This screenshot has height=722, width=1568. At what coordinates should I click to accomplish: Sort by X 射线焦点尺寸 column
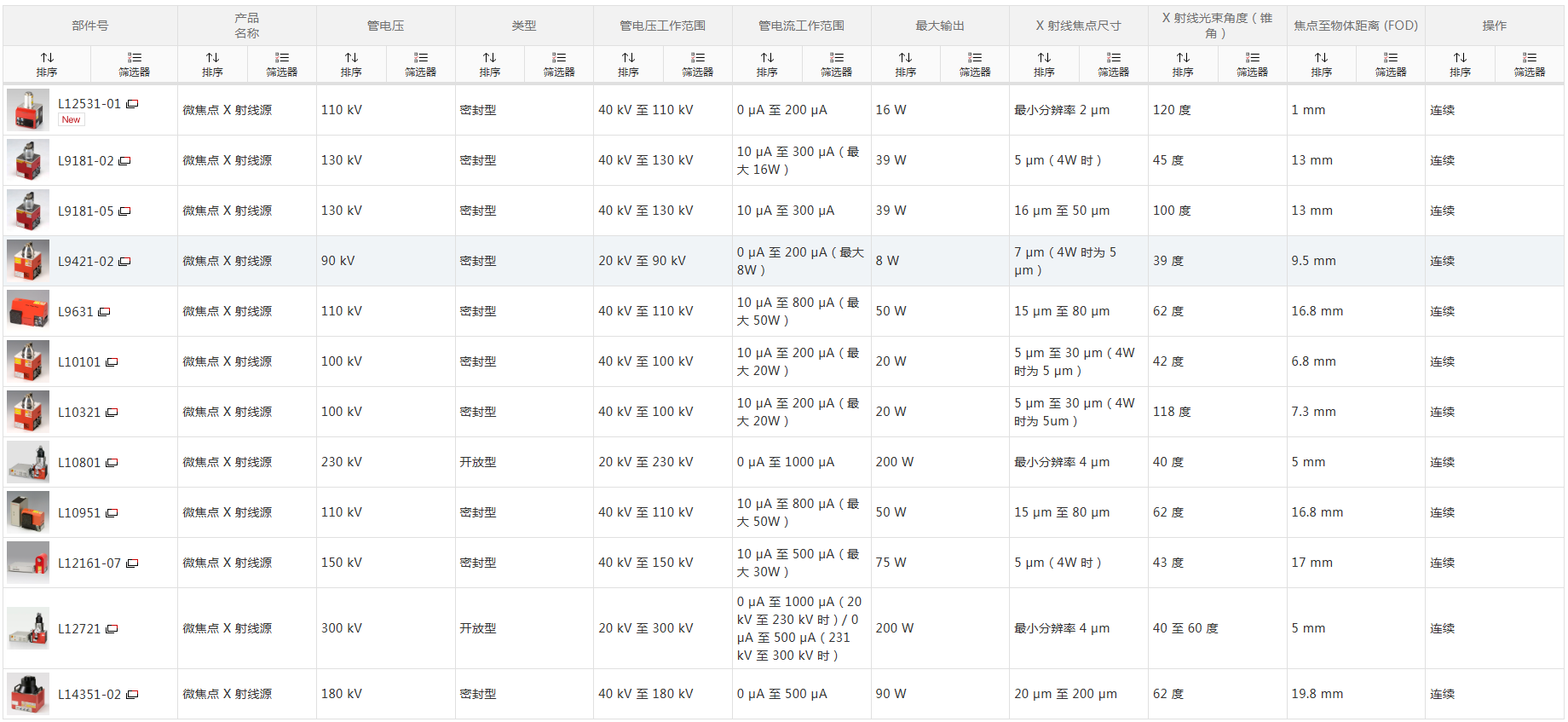[1044, 64]
